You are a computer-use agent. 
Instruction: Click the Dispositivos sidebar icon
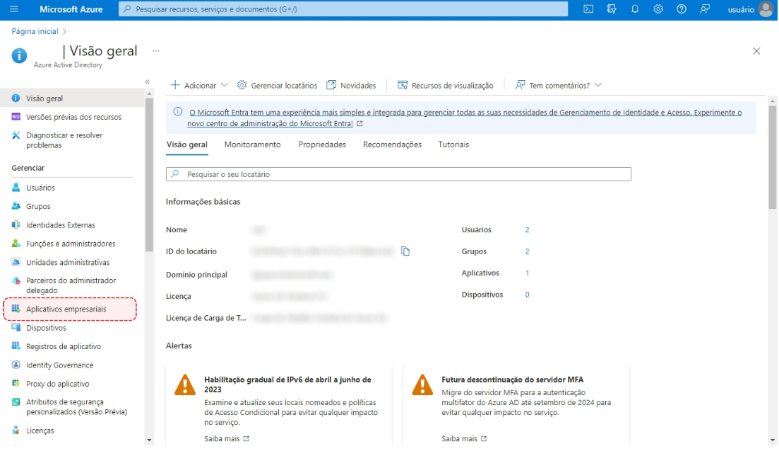[16, 327]
